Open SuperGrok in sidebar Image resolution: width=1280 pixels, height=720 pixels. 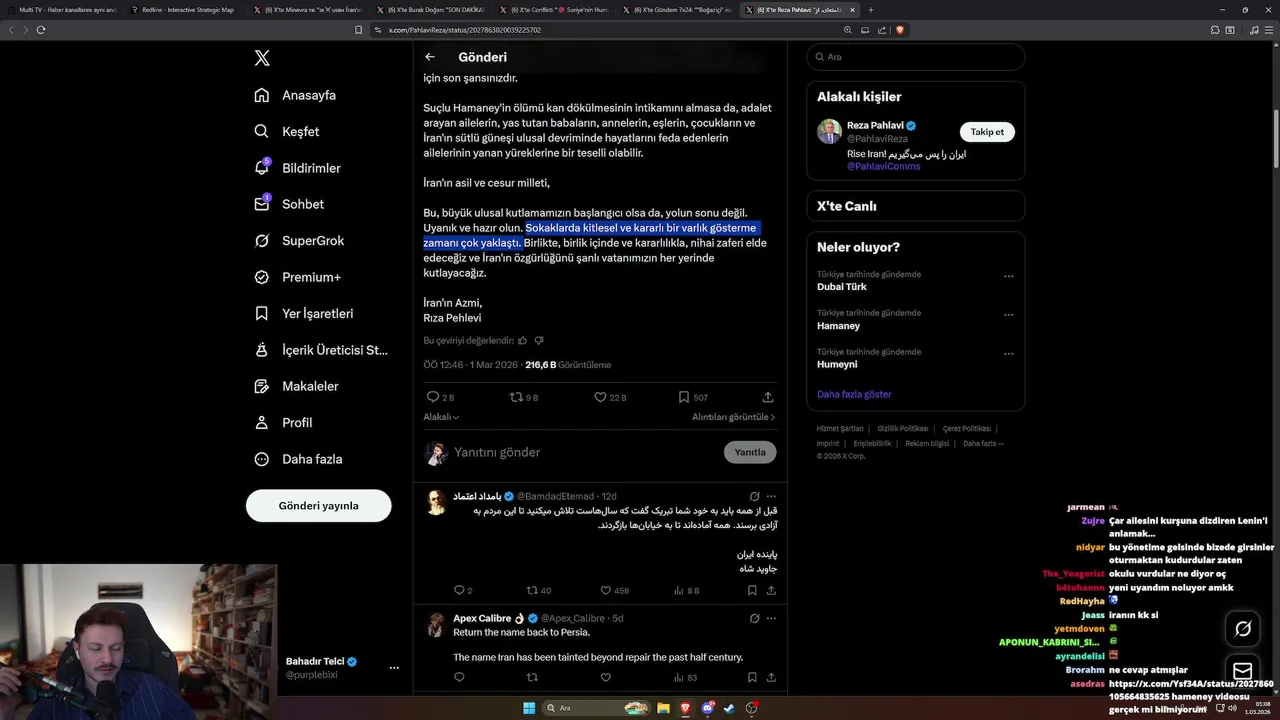point(299,241)
